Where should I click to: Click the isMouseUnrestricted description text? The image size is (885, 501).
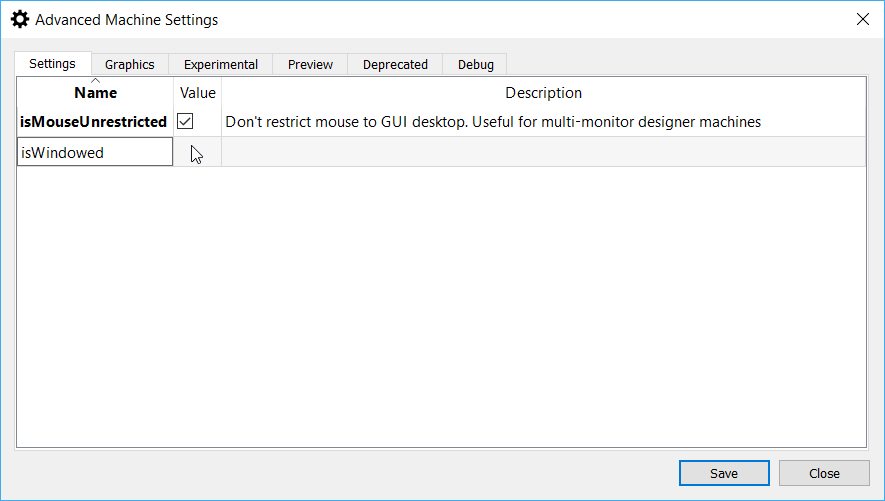tap(493, 122)
